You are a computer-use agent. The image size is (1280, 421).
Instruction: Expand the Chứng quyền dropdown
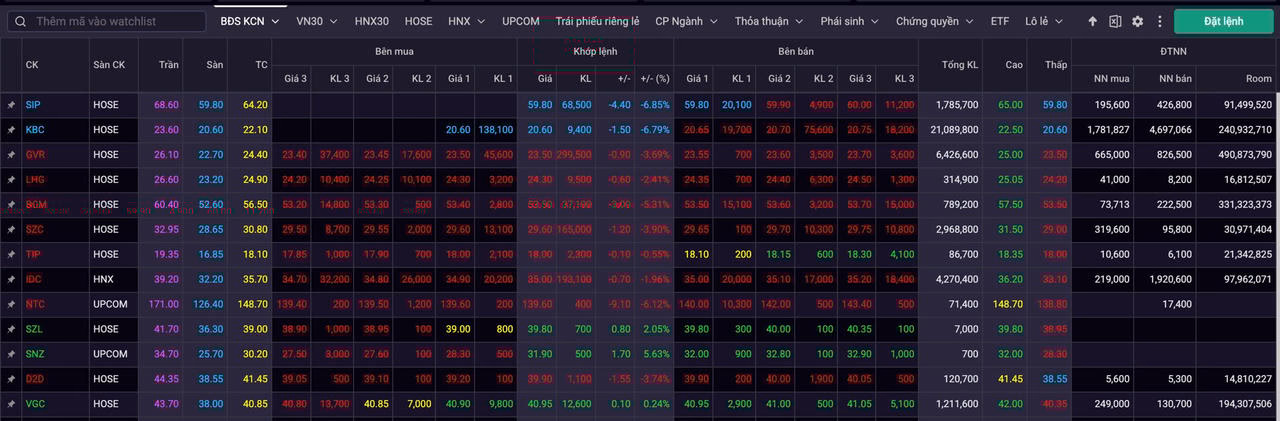point(933,21)
